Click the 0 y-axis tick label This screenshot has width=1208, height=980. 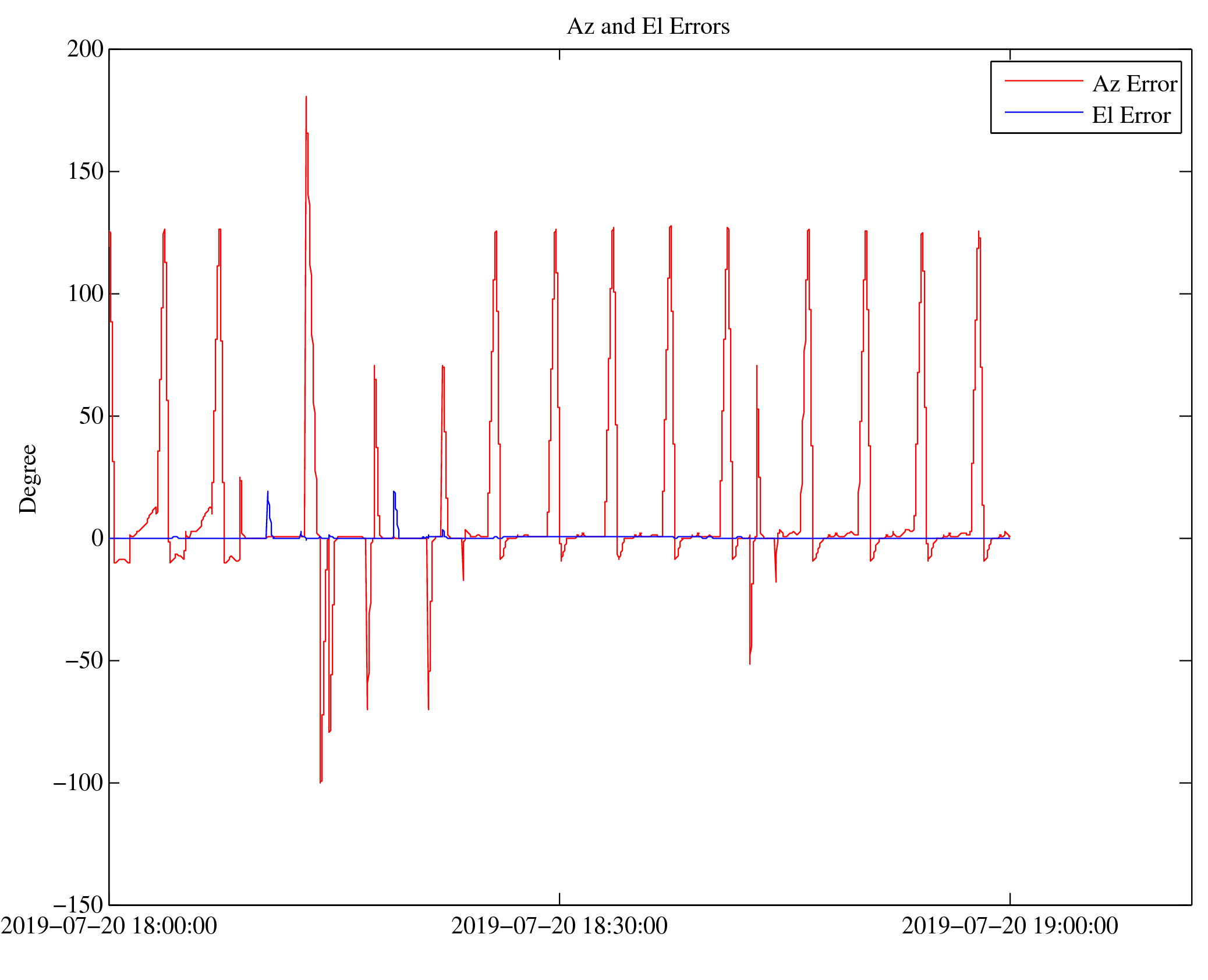(x=97, y=538)
